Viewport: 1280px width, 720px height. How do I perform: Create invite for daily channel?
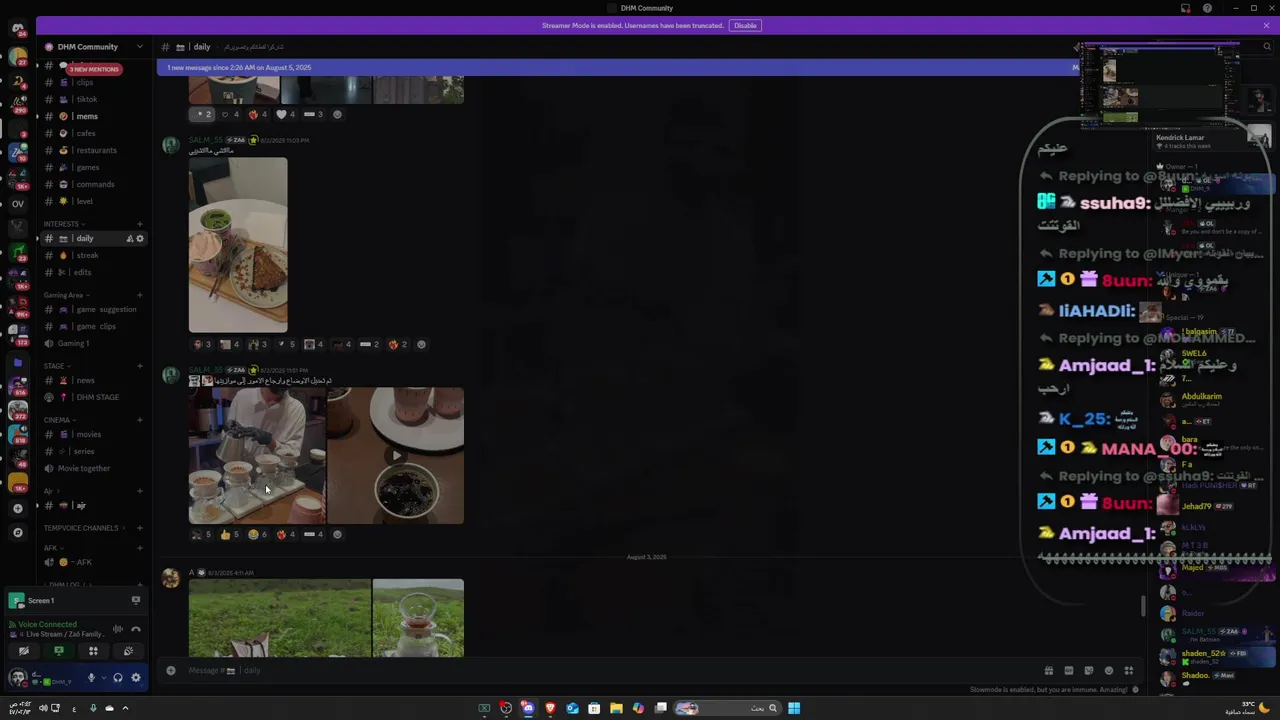(x=129, y=239)
